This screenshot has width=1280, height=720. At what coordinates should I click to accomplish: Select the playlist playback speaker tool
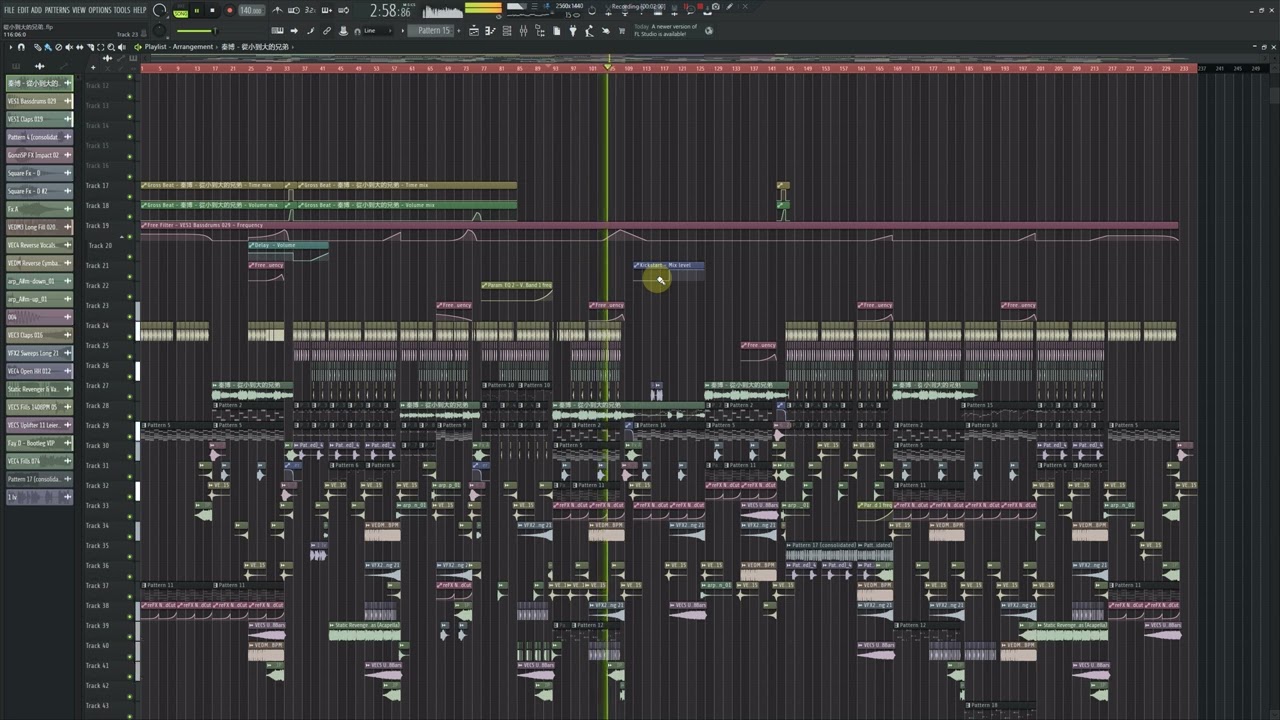pyautogui.click(x=122, y=47)
